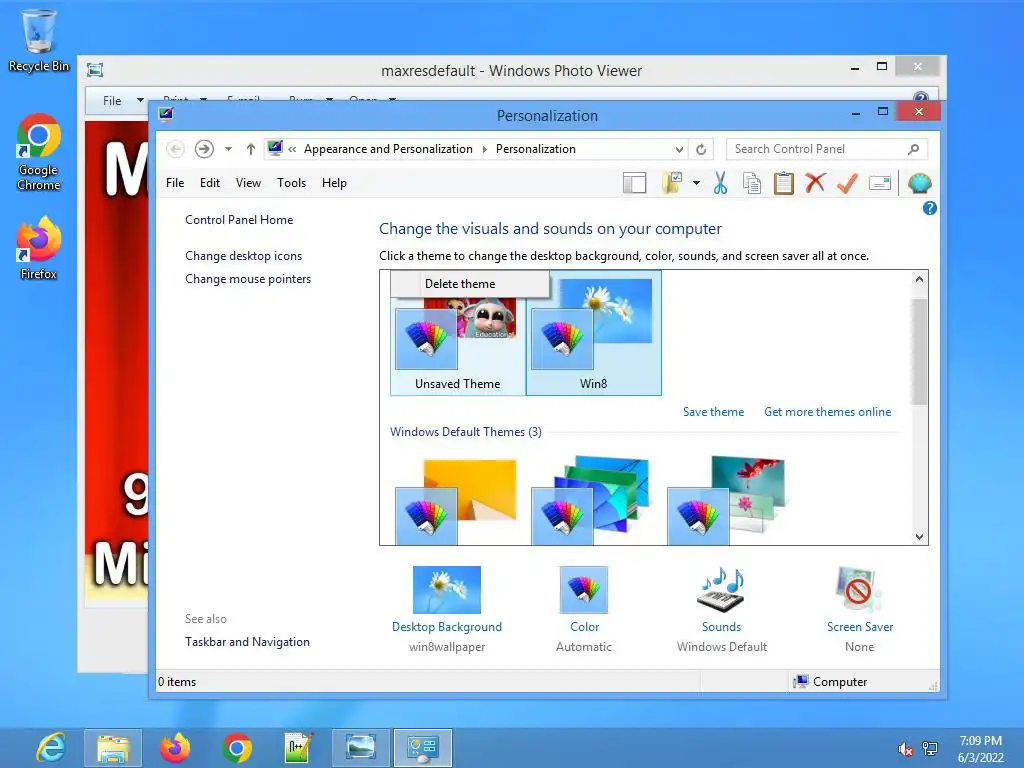Click Change desktop icons link
The width and height of the screenshot is (1024, 768).
pos(244,256)
